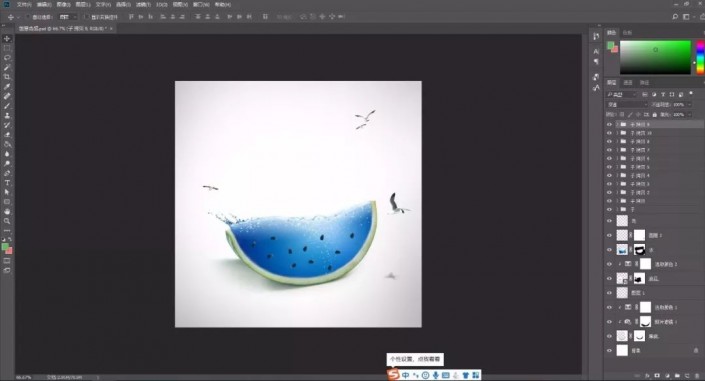705x381 pixels.
Task: Select the Lasso tool
Action: (x=7, y=58)
